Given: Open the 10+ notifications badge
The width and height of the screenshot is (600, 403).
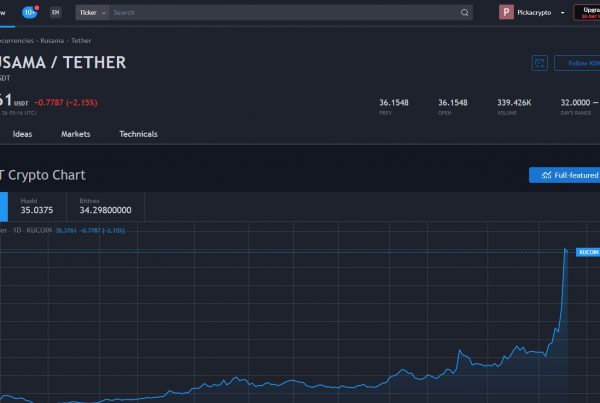Looking at the screenshot, I should click(30, 12).
